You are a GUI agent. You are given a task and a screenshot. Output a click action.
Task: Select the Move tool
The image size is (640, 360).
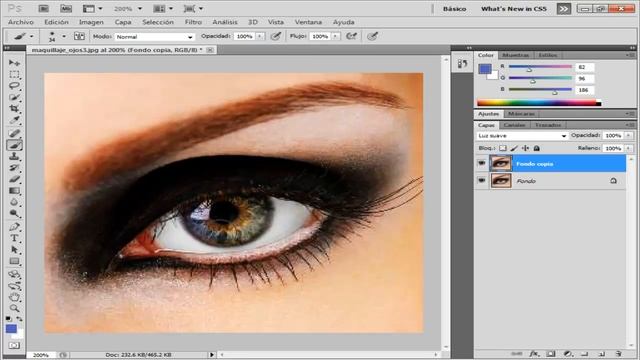click(14, 63)
